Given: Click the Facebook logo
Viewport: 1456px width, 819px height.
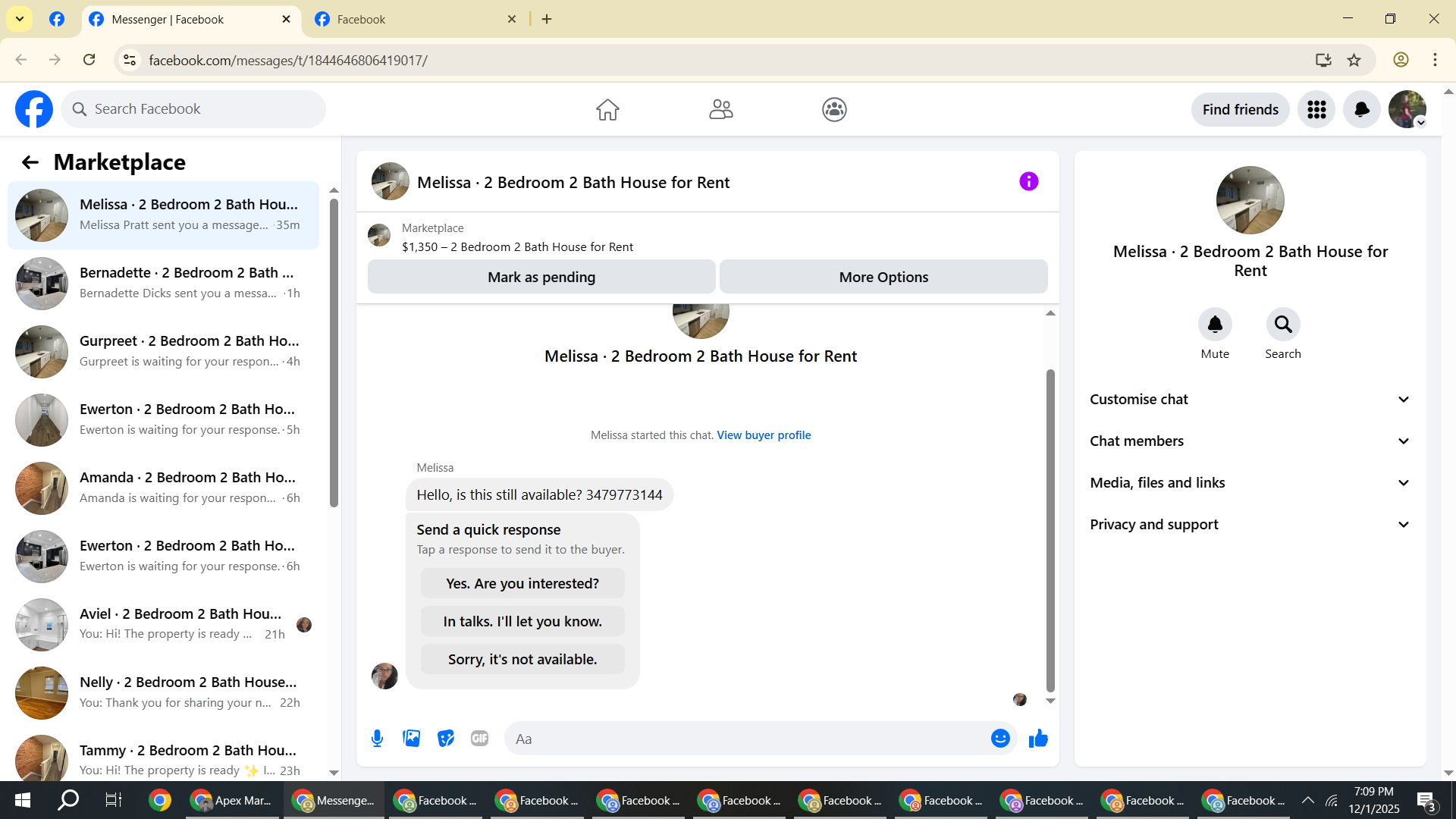Looking at the screenshot, I should pyautogui.click(x=34, y=109).
